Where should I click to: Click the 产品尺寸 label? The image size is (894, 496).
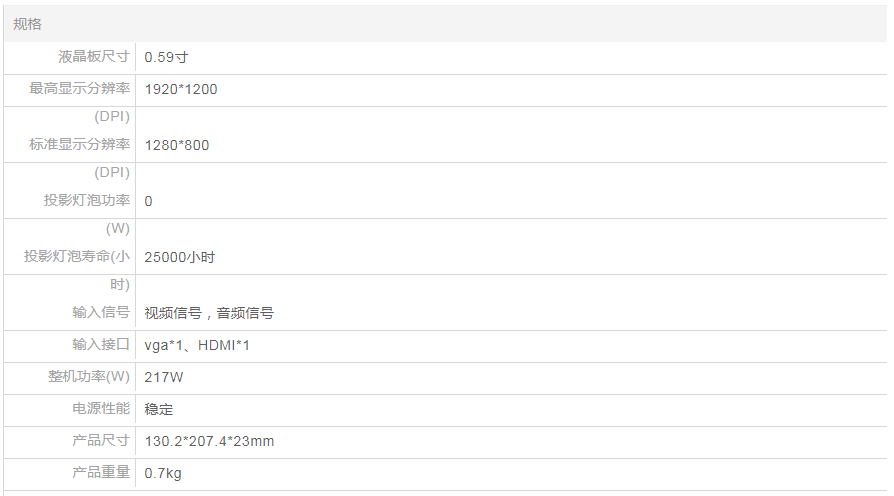tap(101, 440)
